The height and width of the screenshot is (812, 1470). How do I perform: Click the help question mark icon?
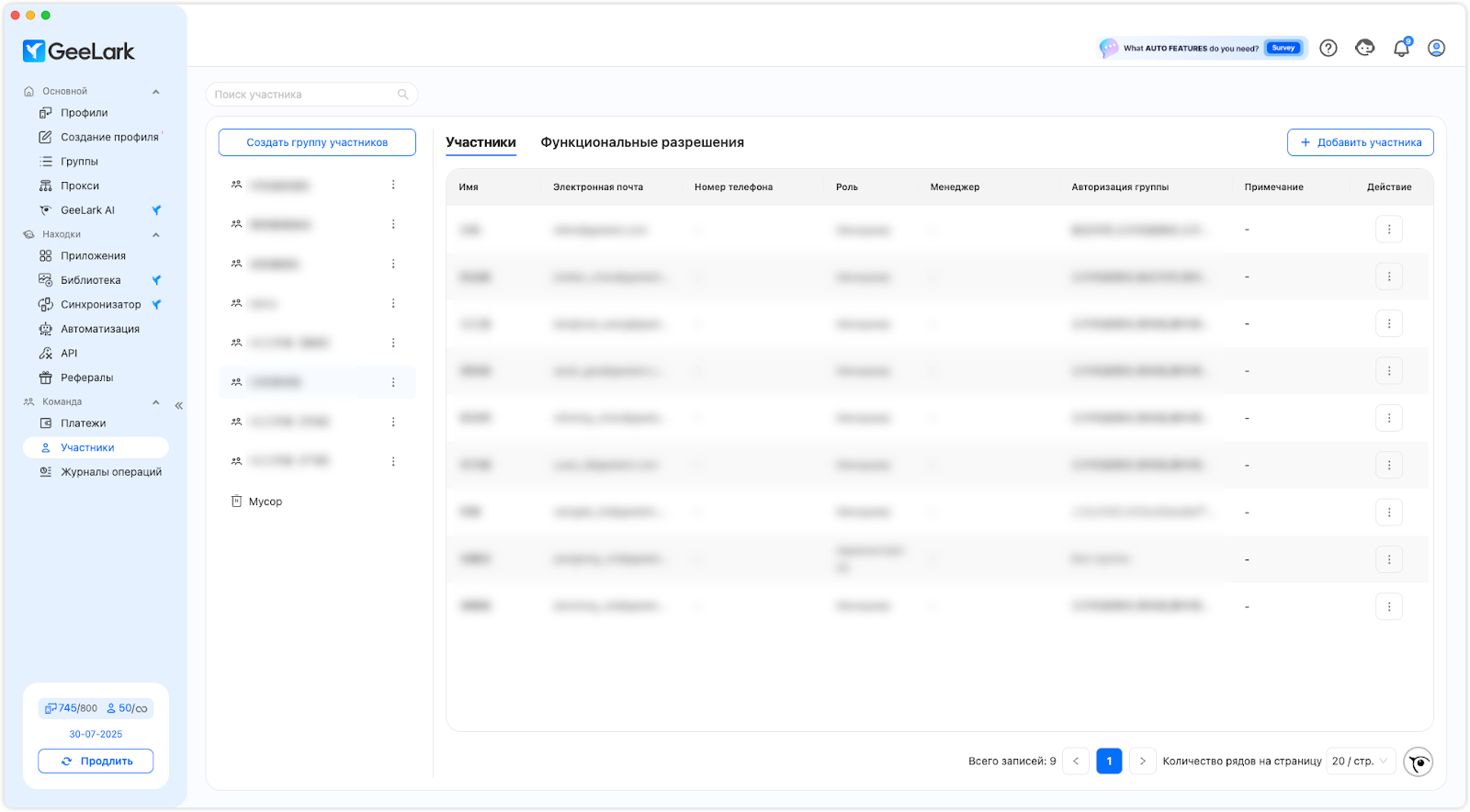[1329, 48]
